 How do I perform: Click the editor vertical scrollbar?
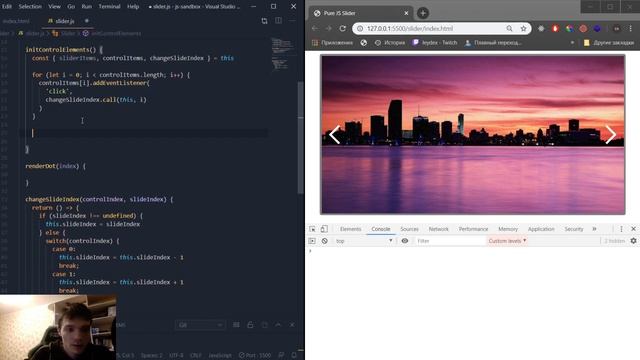[301, 138]
